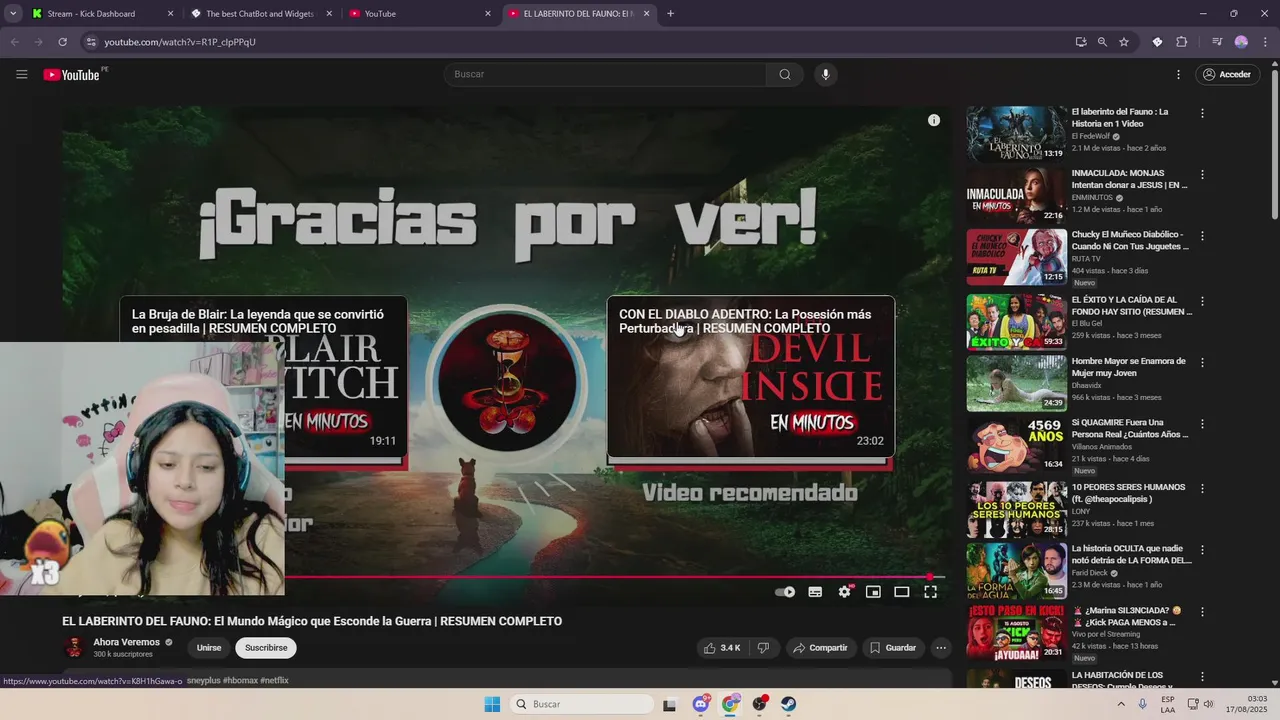The image size is (1280, 720).
Task: Click the video info card icon
Action: click(933, 120)
